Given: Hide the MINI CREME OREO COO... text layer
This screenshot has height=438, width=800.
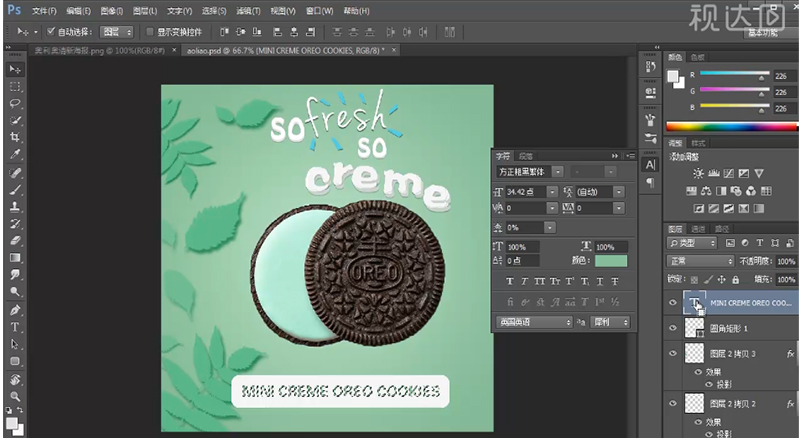Looking at the screenshot, I should pyautogui.click(x=672, y=302).
